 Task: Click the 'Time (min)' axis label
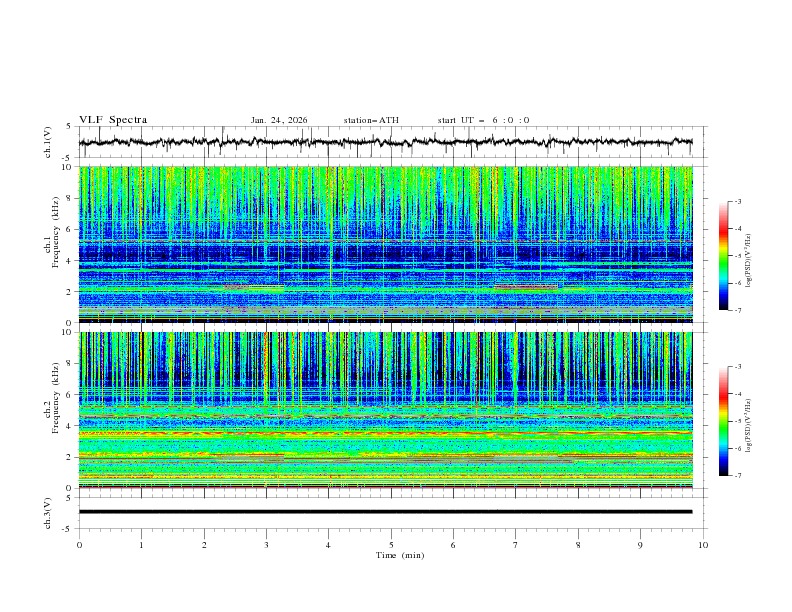point(400,555)
